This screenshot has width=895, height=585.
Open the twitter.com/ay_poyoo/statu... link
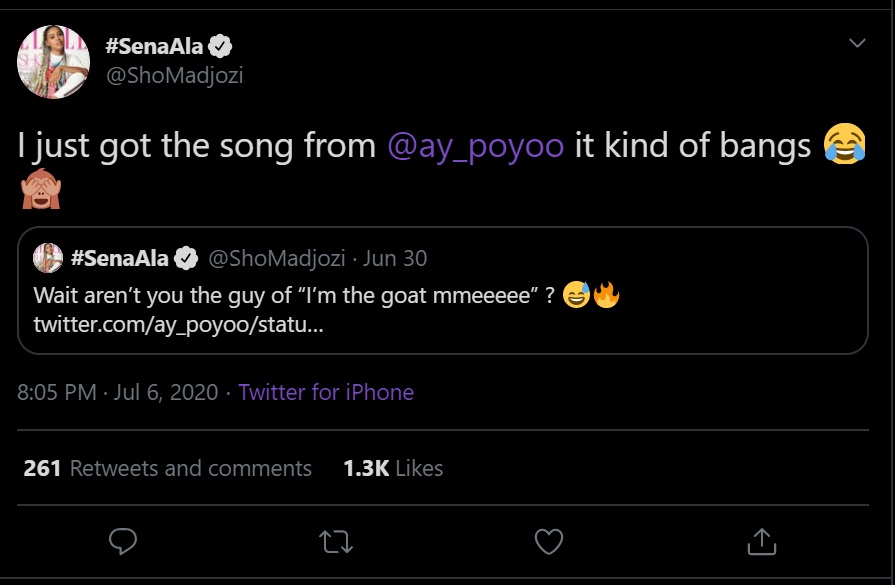point(178,326)
